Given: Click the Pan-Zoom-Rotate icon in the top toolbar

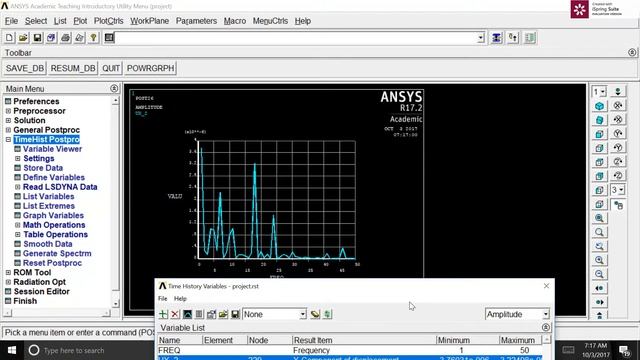Looking at the screenshot, I should pos(51,38).
